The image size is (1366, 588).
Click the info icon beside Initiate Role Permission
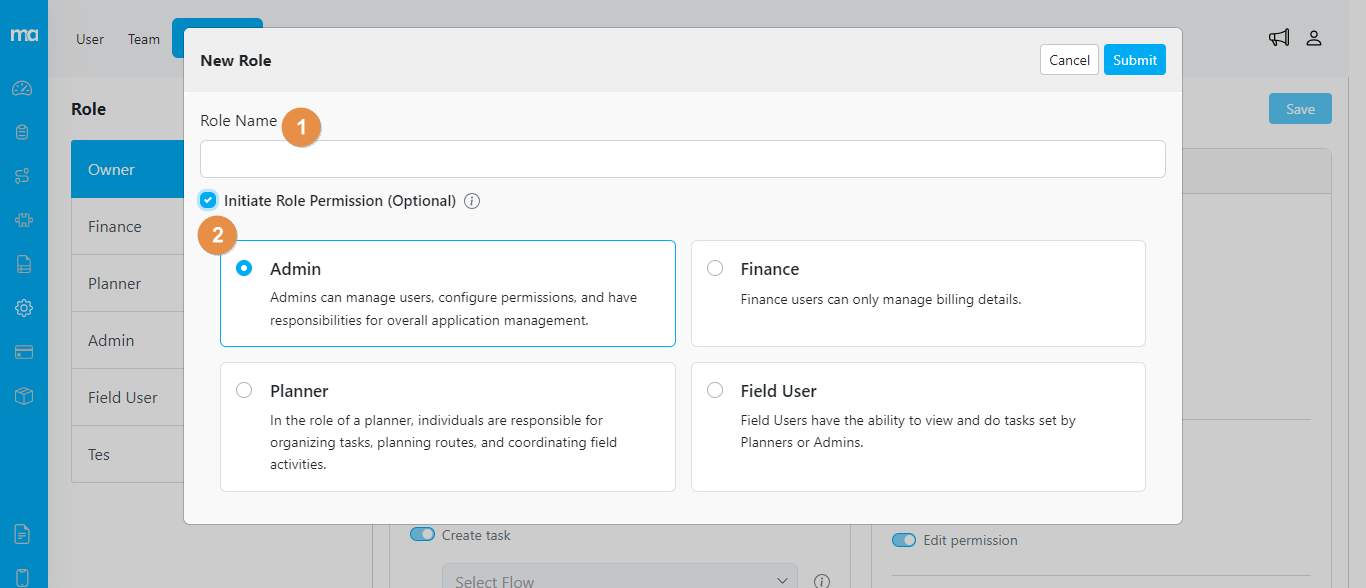click(472, 201)
